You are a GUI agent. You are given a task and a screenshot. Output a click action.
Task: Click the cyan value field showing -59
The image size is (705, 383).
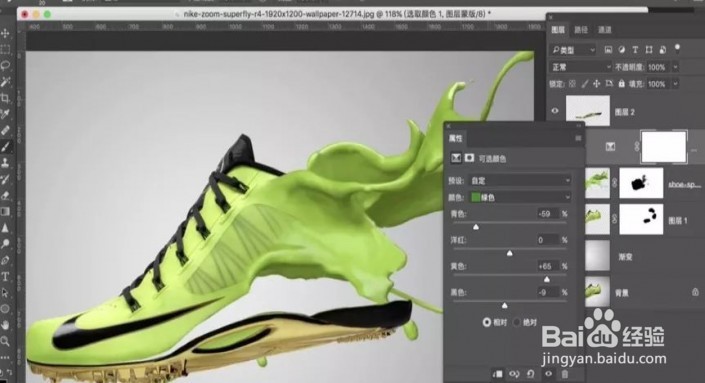[547, 214]
